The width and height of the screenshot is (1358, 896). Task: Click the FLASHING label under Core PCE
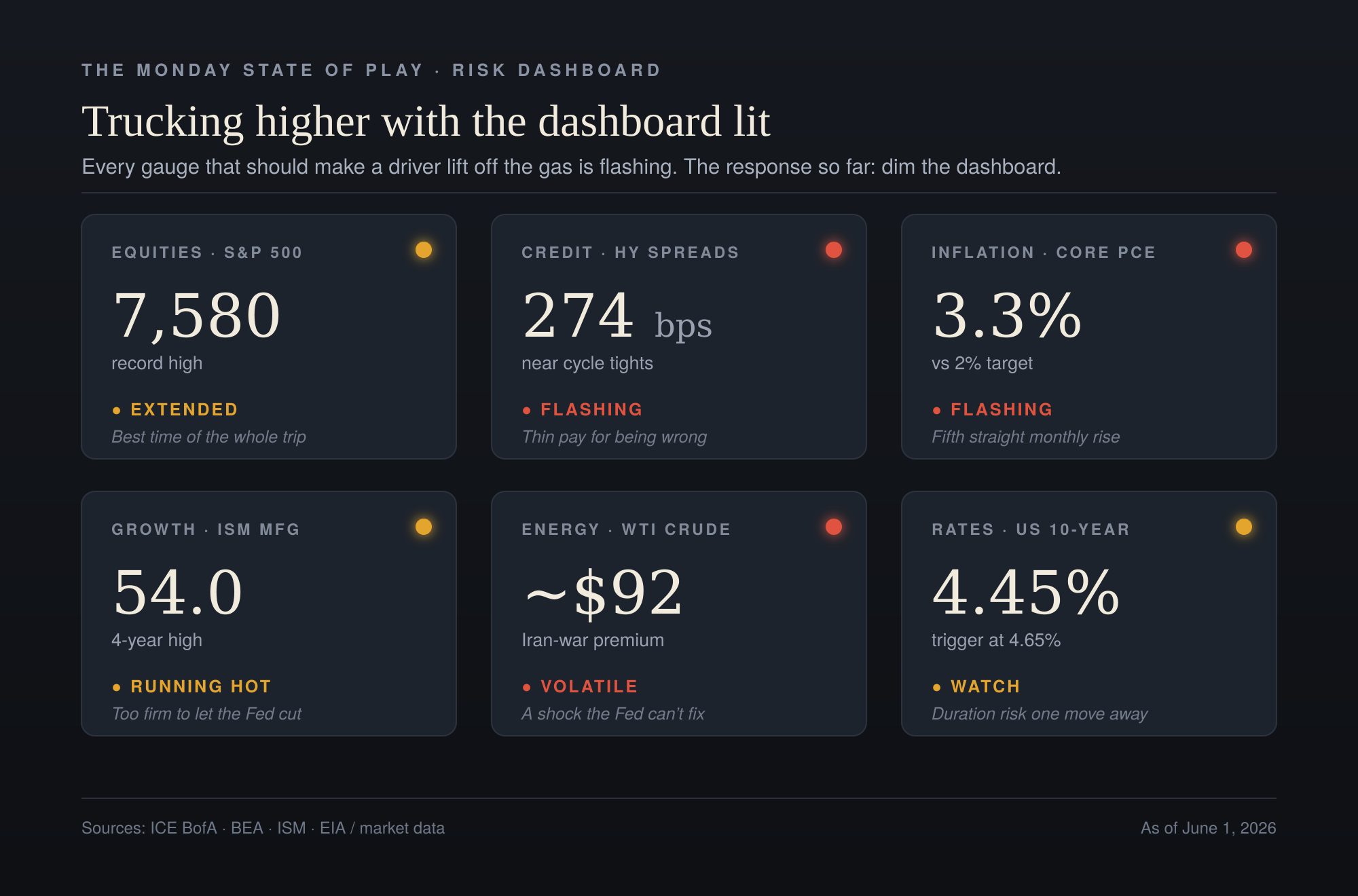pos(1002,409)
